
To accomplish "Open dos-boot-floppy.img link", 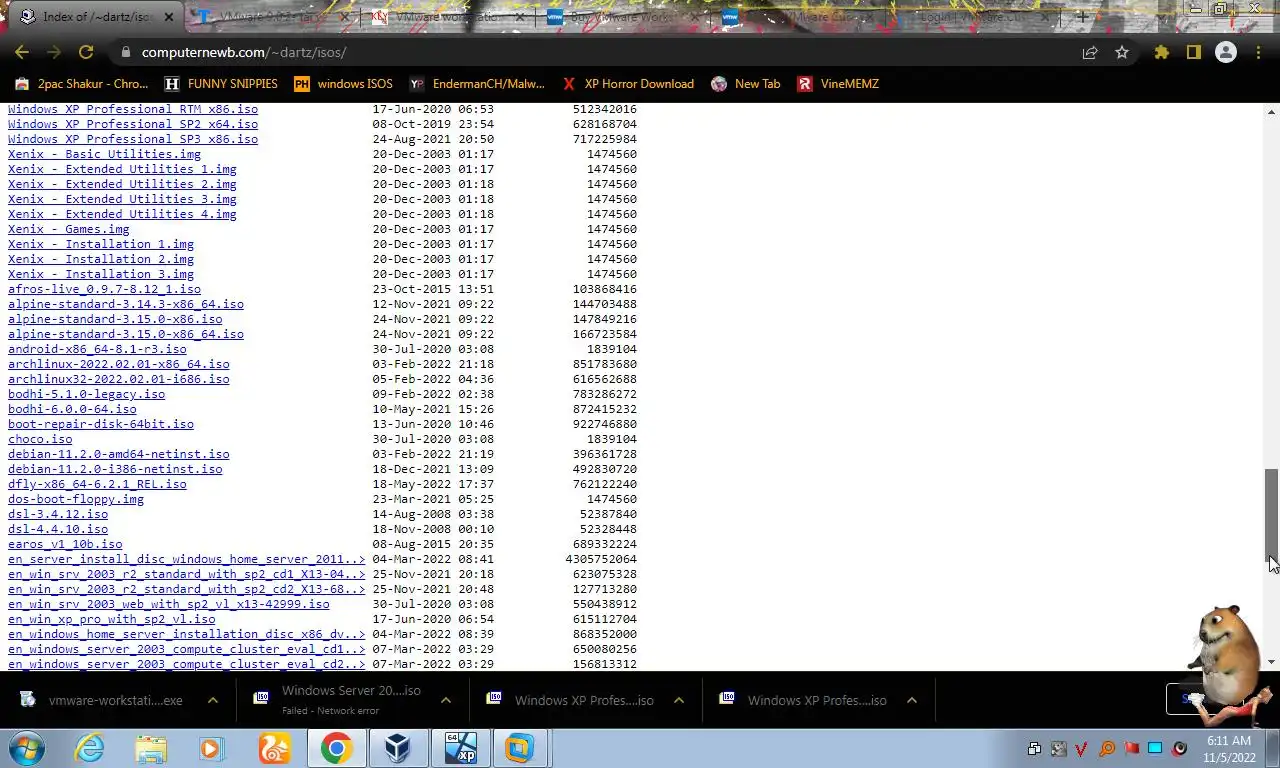I will 76,499.
